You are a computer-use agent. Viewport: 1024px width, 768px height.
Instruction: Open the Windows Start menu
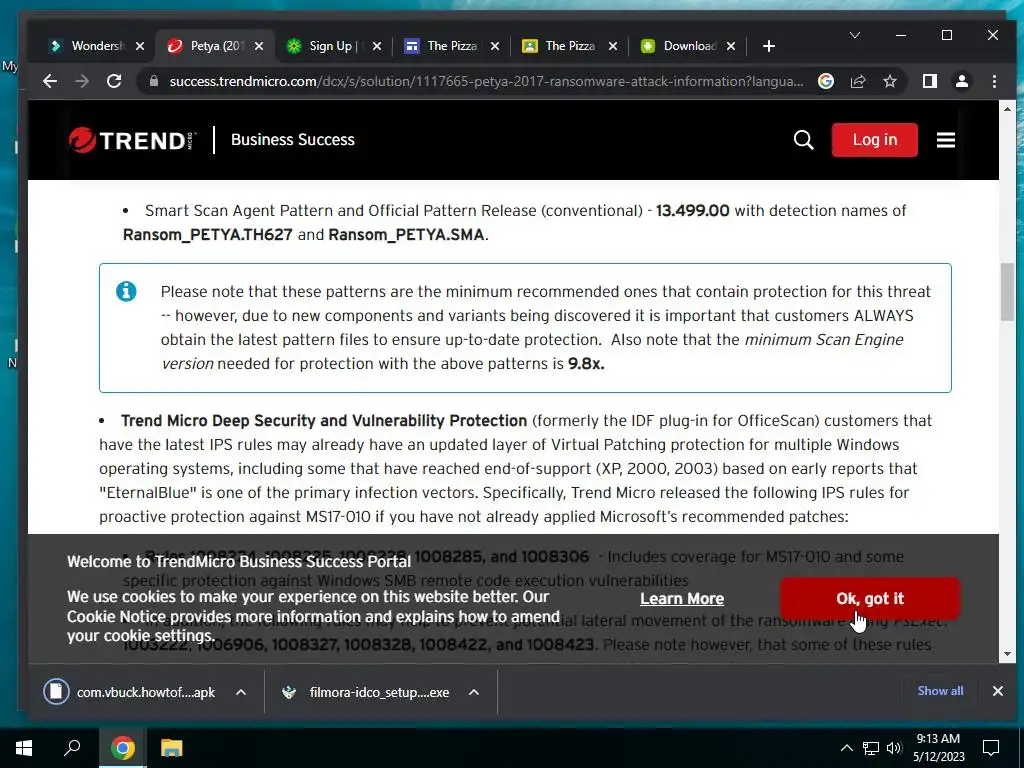(24, 748)
